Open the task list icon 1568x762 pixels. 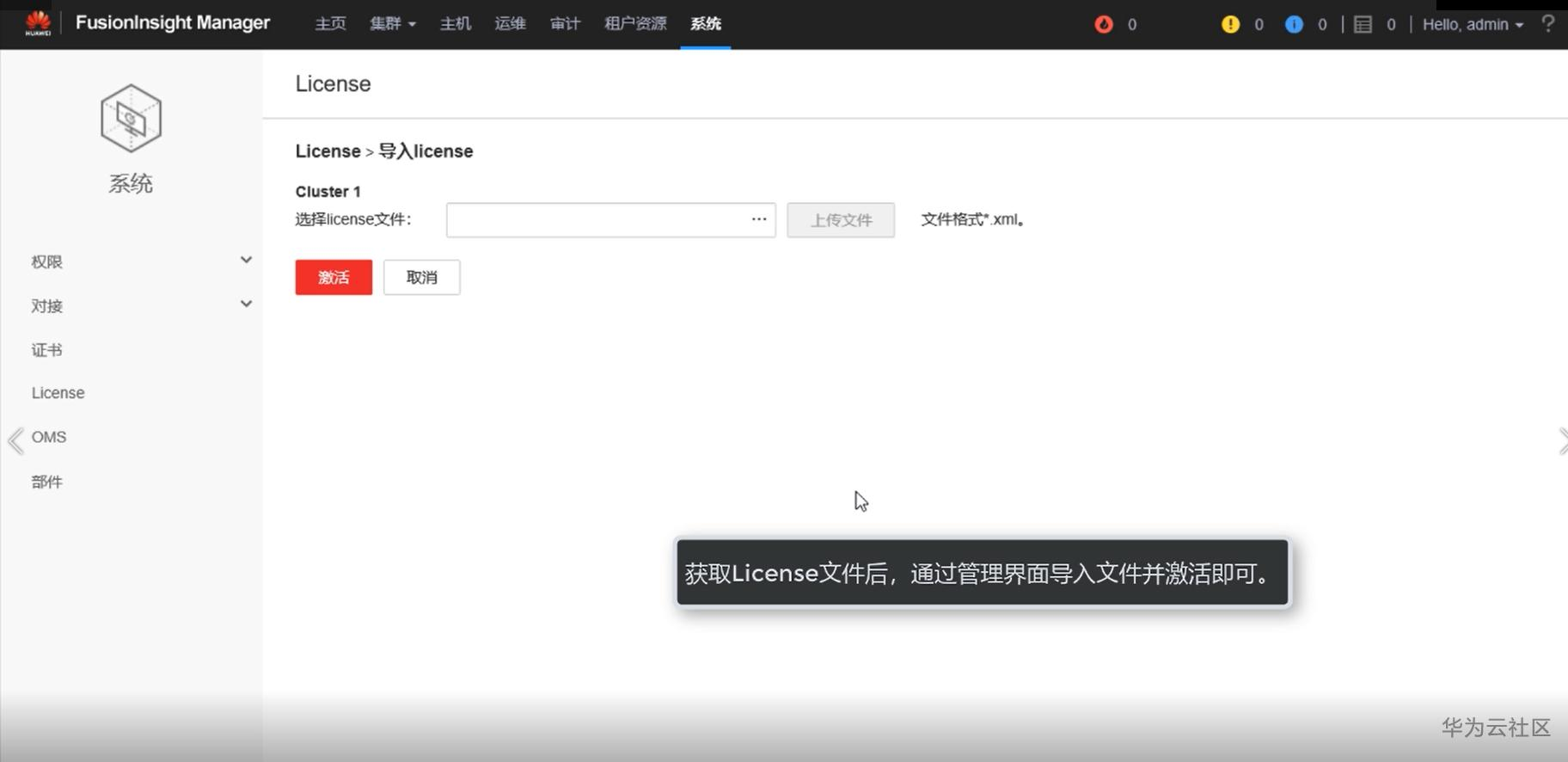click(1363, 24)
